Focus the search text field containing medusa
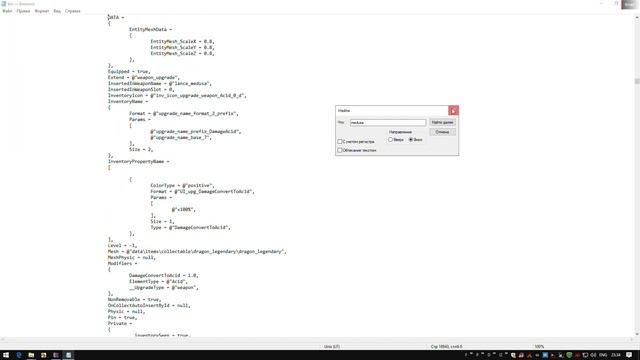Image resolution: width=640 pixels, height=360 pixels. (x=388, y=122)
